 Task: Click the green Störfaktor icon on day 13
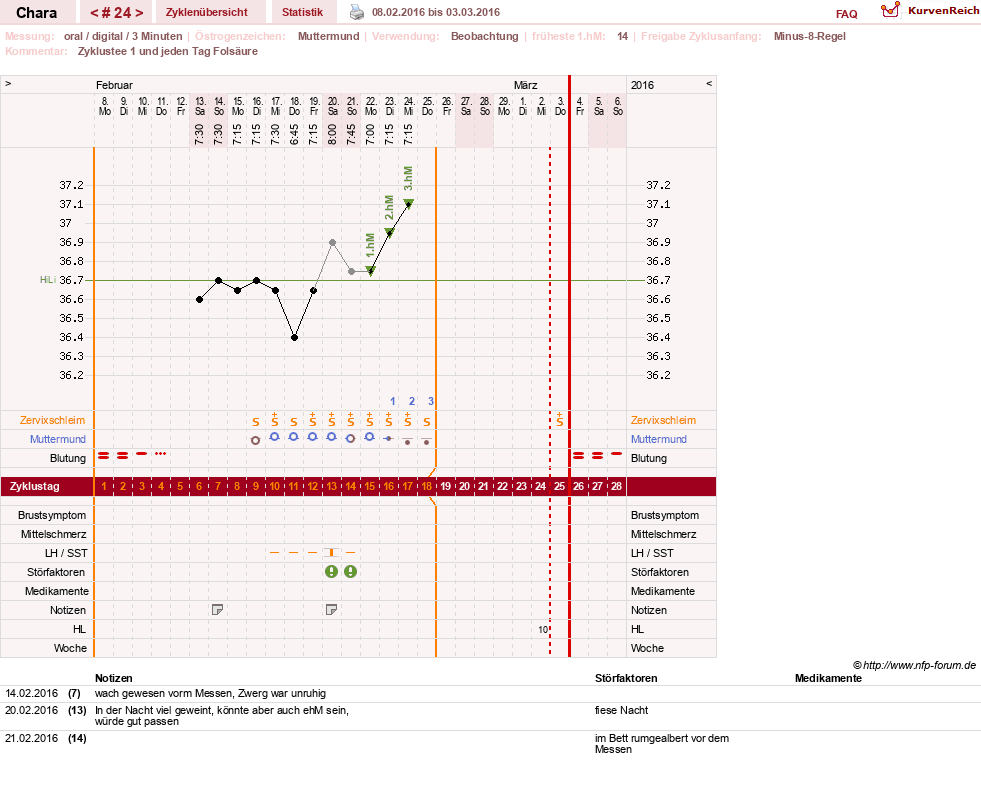[332, 571]
